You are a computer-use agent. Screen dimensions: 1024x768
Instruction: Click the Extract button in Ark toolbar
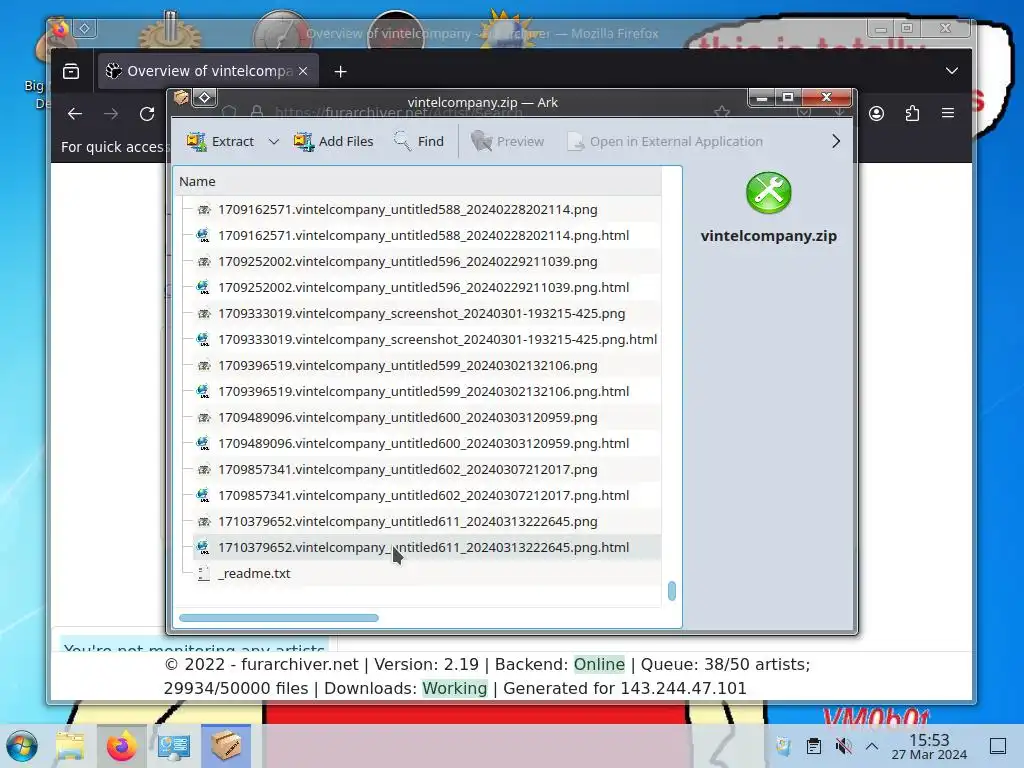[220, 141]
